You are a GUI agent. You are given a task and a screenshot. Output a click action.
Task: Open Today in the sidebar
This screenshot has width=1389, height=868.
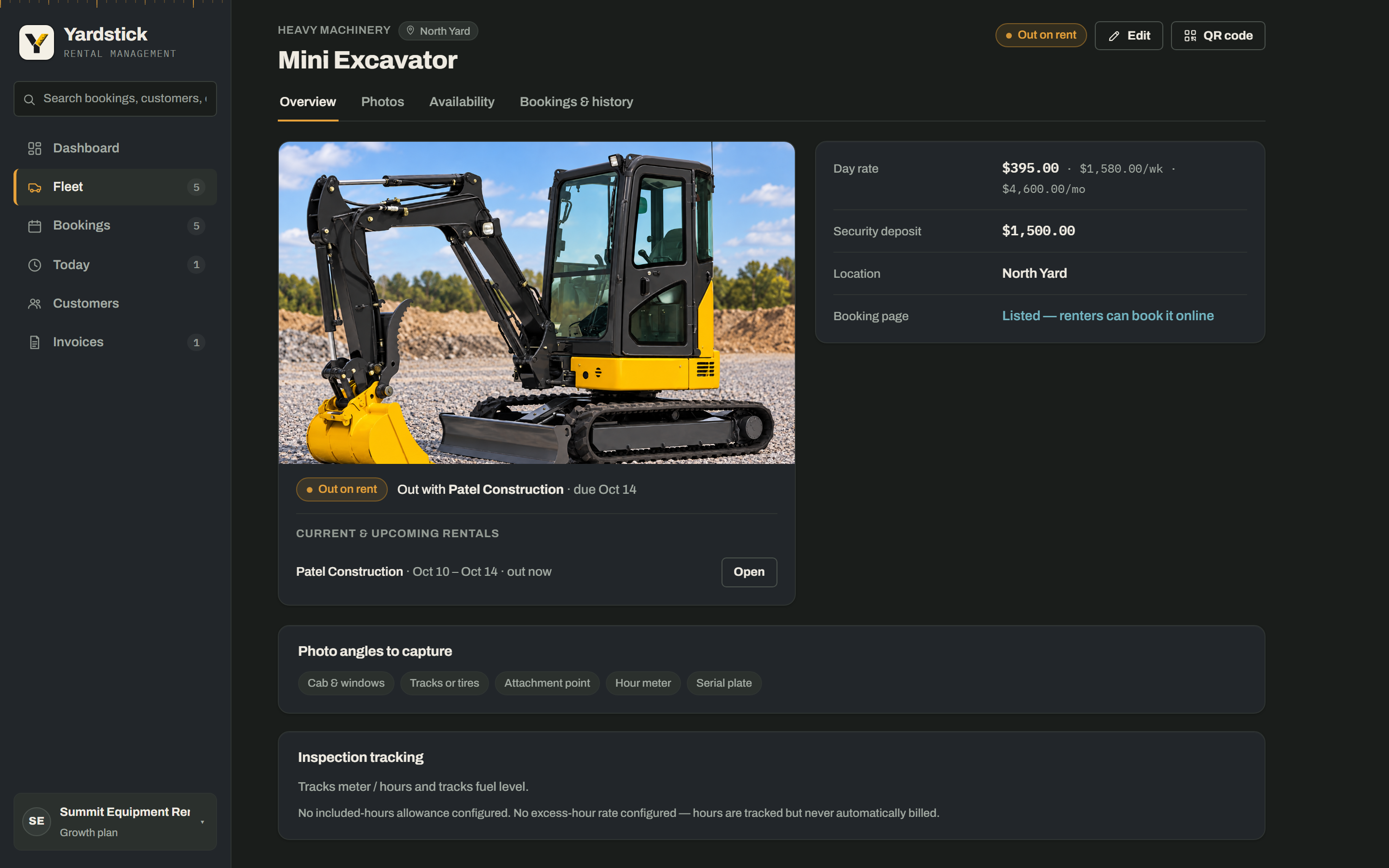pyautogui.click(x=115, y=265)
